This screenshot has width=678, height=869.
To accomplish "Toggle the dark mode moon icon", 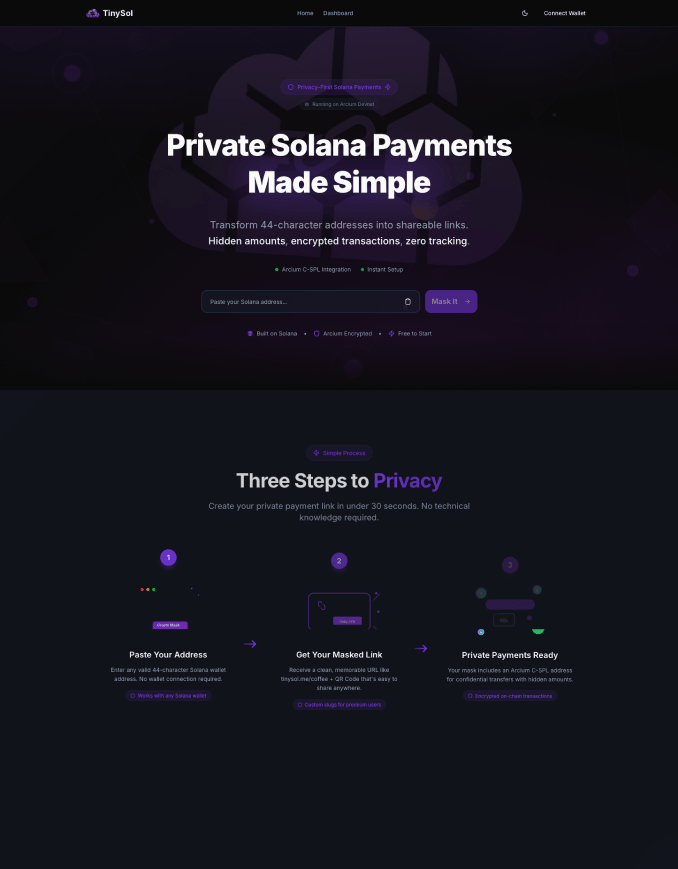I will tap(524, 13).
